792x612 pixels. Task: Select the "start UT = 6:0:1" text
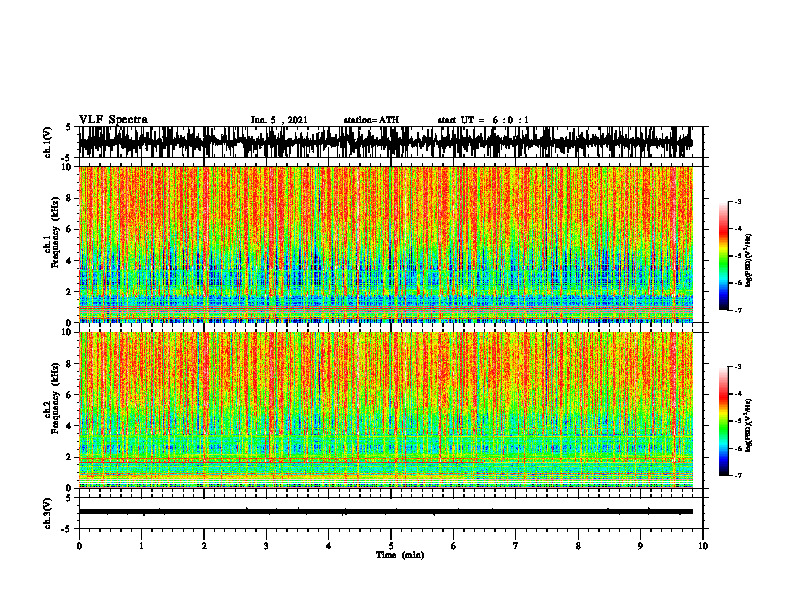[483, 120]
